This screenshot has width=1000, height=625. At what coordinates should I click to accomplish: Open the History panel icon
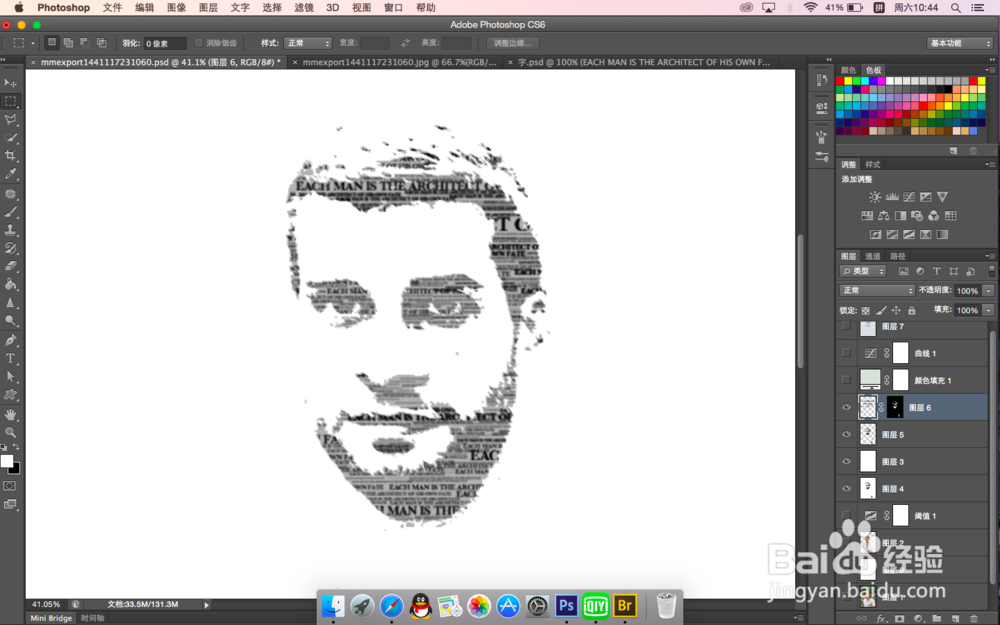click(x=821, y=80)
